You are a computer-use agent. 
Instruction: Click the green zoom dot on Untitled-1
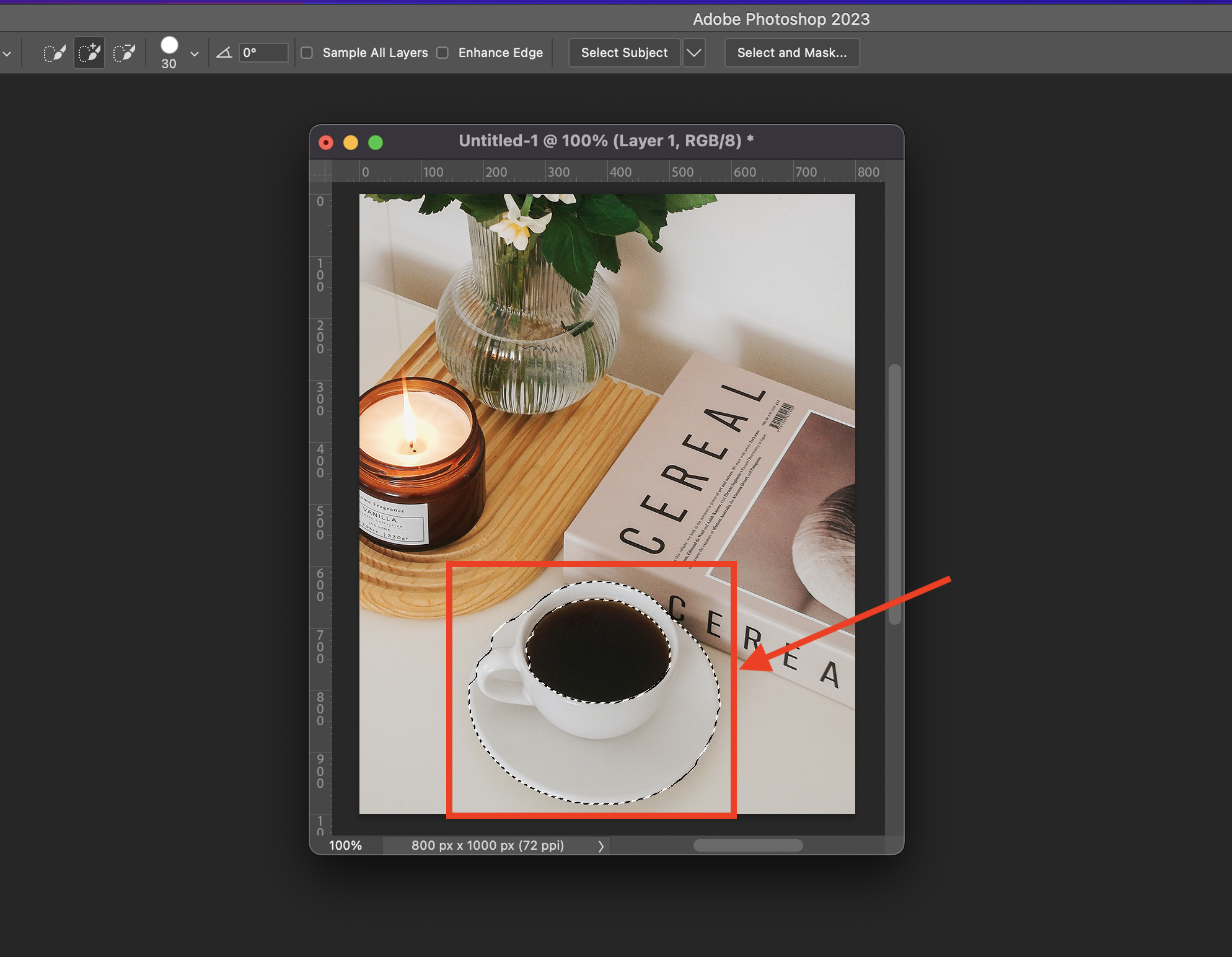pyautogui.click(x=376, y=143)
